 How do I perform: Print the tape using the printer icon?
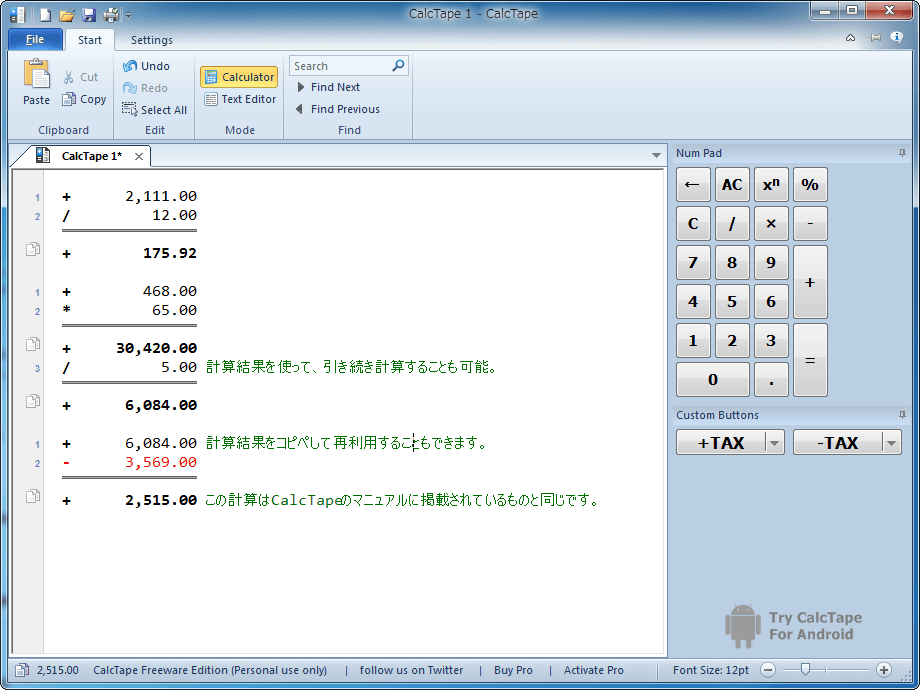[111, 14]
